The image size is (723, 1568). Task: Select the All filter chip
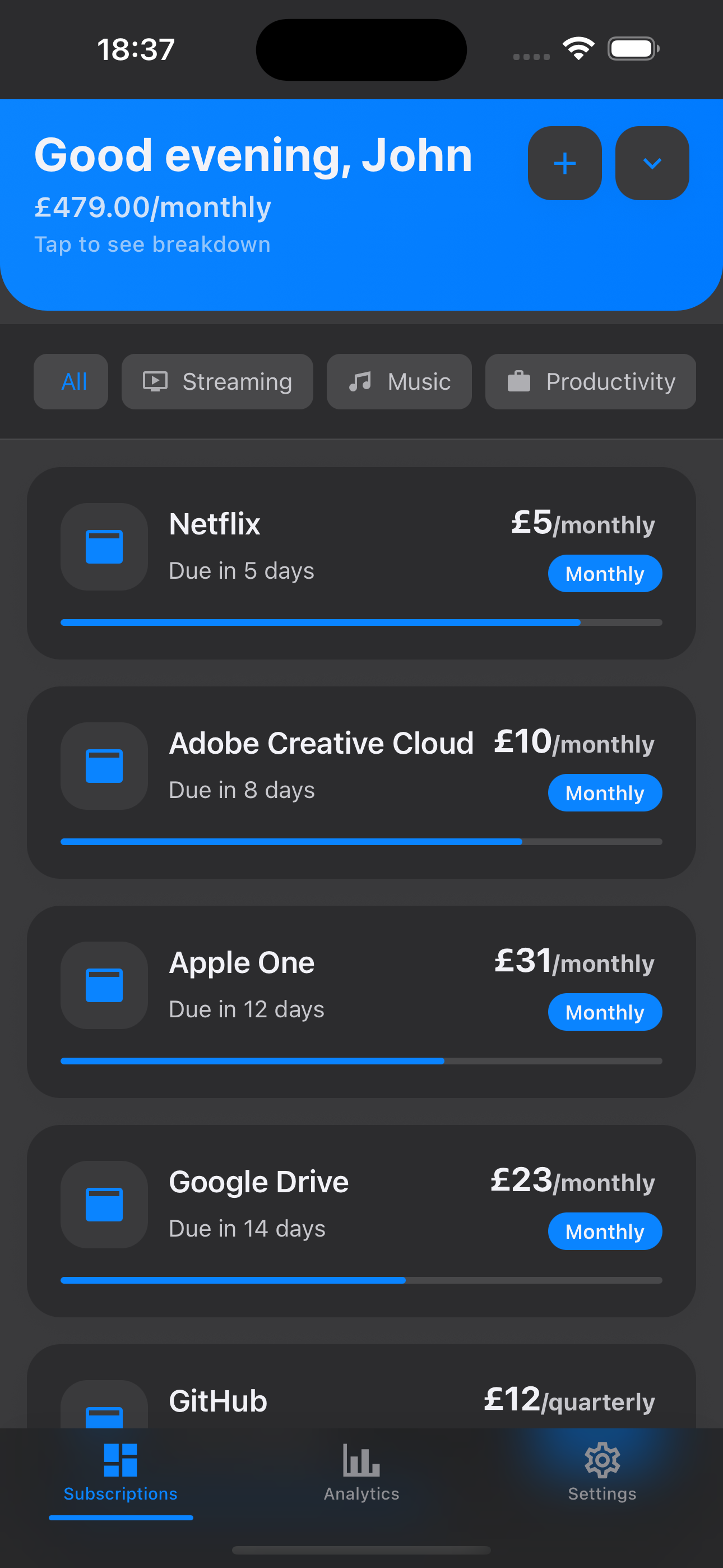coord(71,382)
